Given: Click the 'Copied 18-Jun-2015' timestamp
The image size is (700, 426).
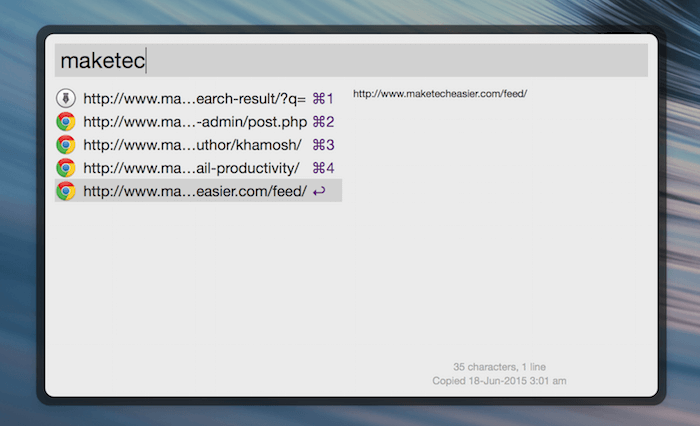Looking at the screenshot, I should (x=499, y=381).
